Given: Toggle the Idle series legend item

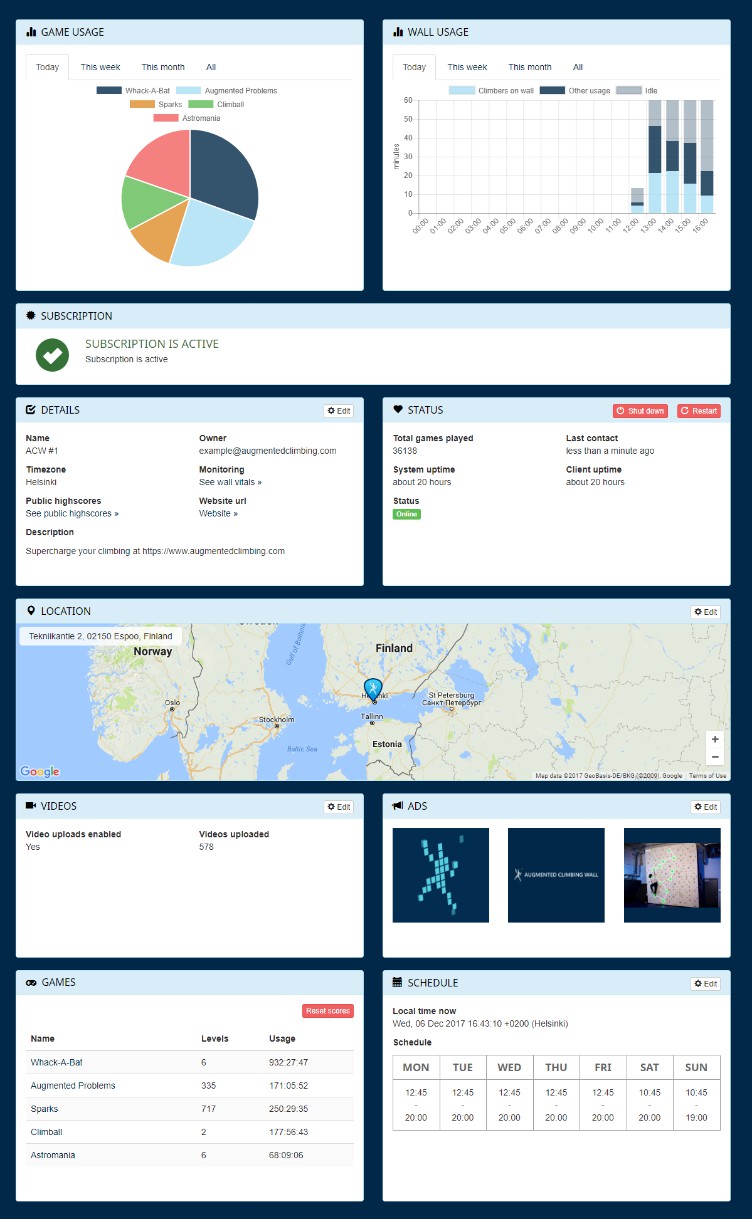Looking at the screenshot, I should tap(638, 91).
